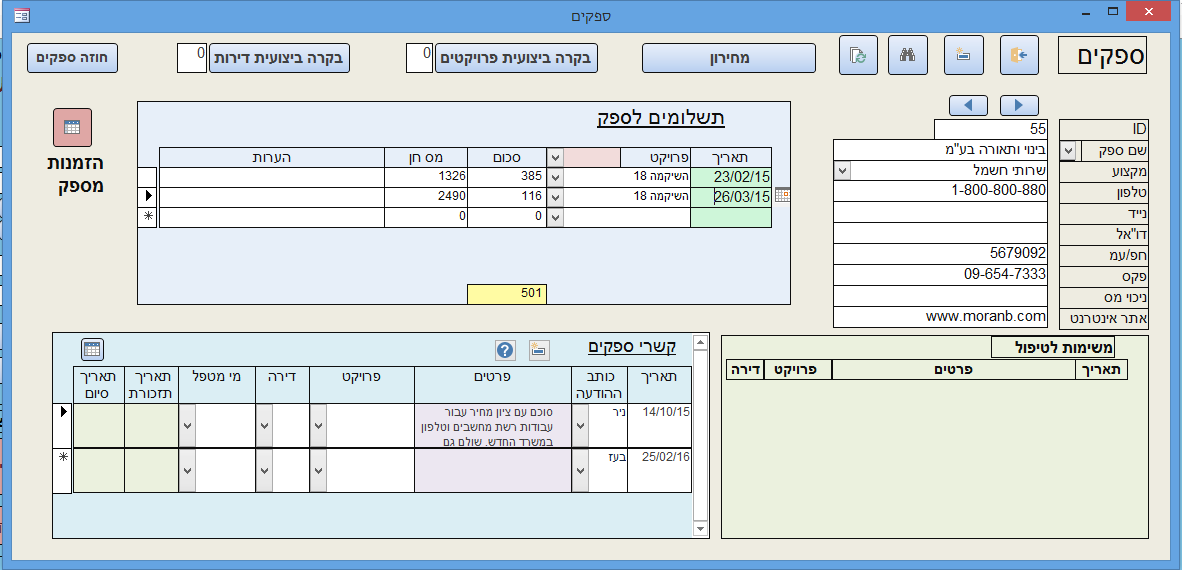Select the new contact row asterisk selector
1182x570 pixels.
(x=63, y=471)
